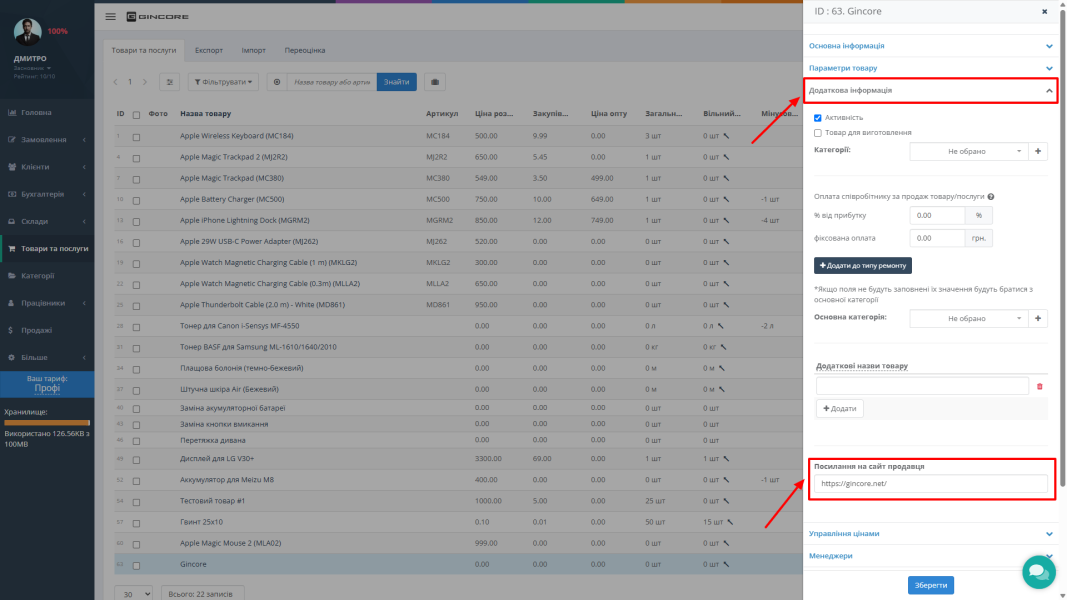Tick the checkbox for Apple Wireless Keyboard row
1067x600 pixels.
(136, 136)
